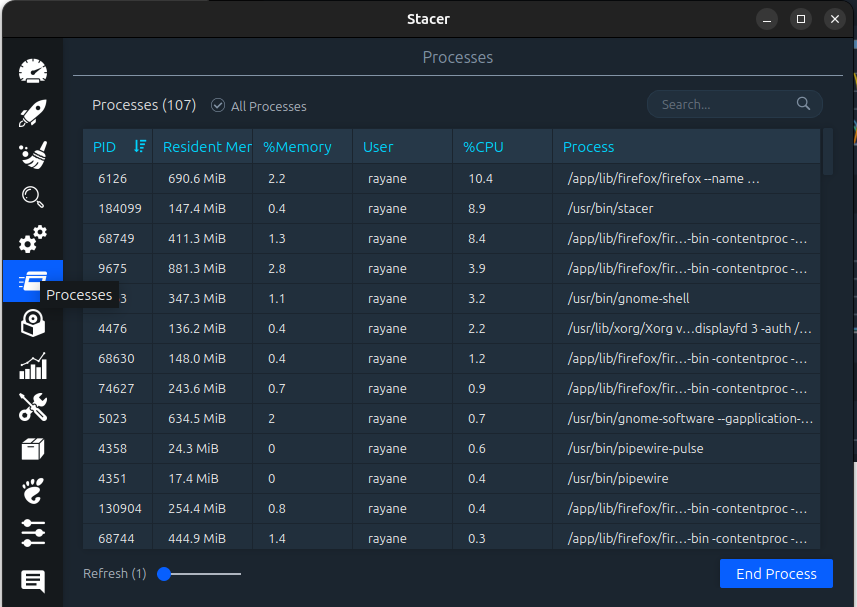The width and height of the screenshot is (857, 607).
Task: Select the process with PID 4351
Action: 451,479
